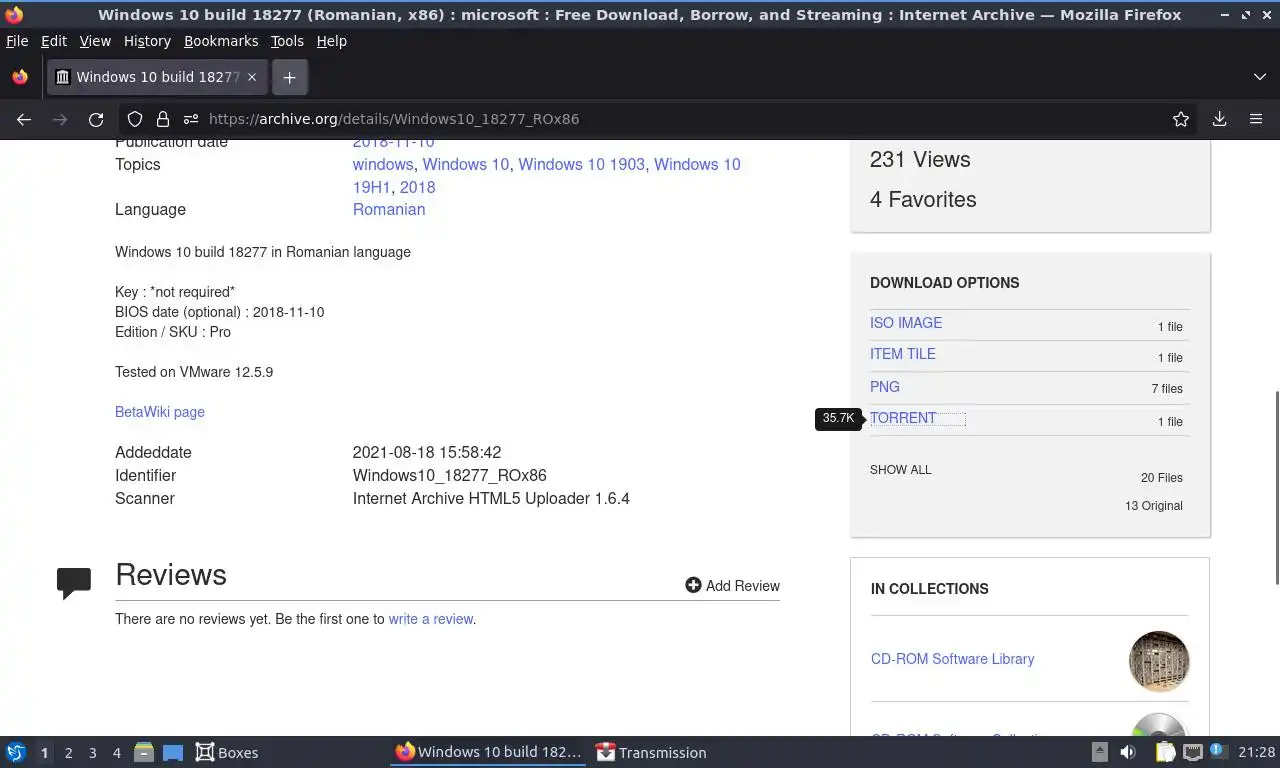Expand the list all tabs chevron
Image resolution: width=1280 pixels, height=768 pixels.
click(1259, 77)
